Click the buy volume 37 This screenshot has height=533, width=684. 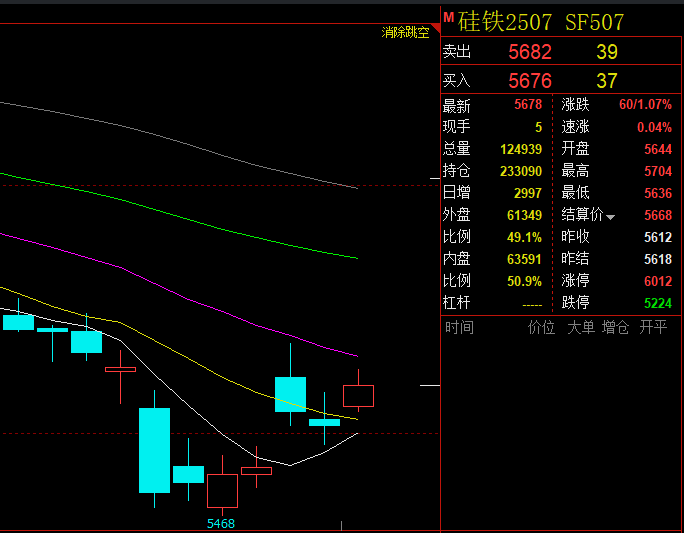tap(607, 81)
